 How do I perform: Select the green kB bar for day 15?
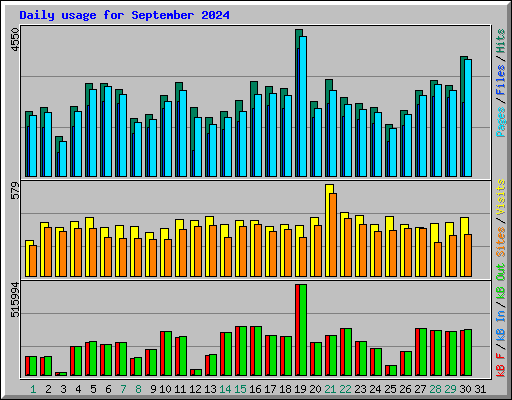(x=243, y=351)
